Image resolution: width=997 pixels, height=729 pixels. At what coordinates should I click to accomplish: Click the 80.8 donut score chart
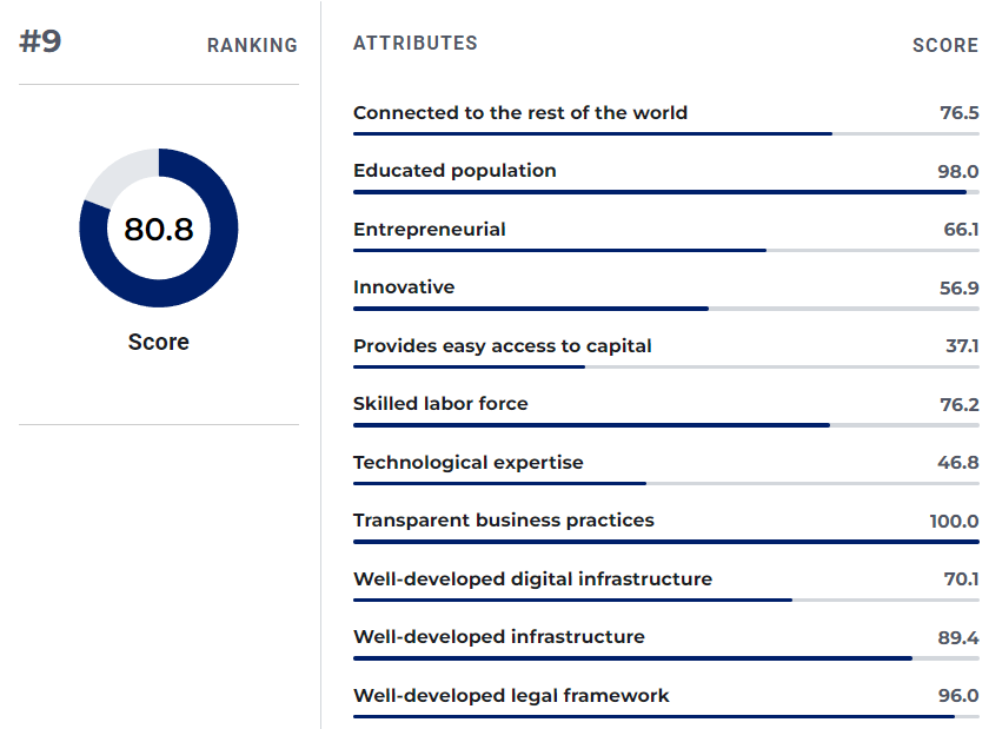[x=159, y=228]
